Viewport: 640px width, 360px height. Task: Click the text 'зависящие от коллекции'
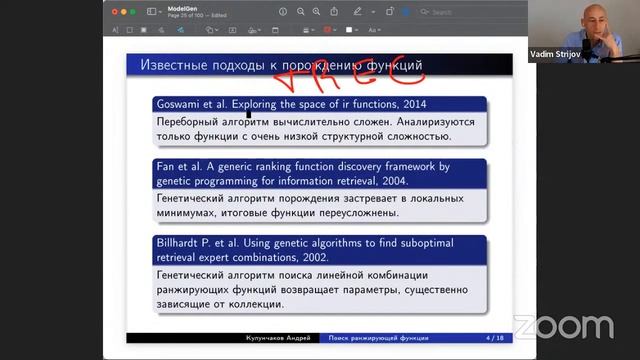point(220,304)
